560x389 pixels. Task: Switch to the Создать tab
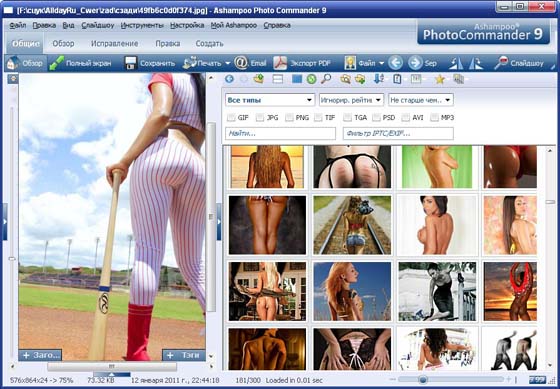[x=209, y=44]
